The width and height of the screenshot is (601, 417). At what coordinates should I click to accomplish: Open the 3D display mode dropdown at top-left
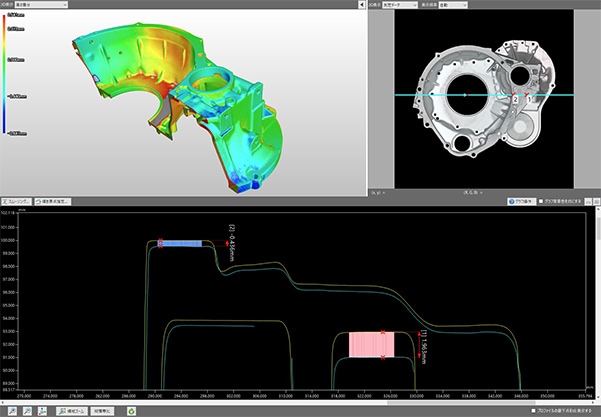[x=43, y=5]
